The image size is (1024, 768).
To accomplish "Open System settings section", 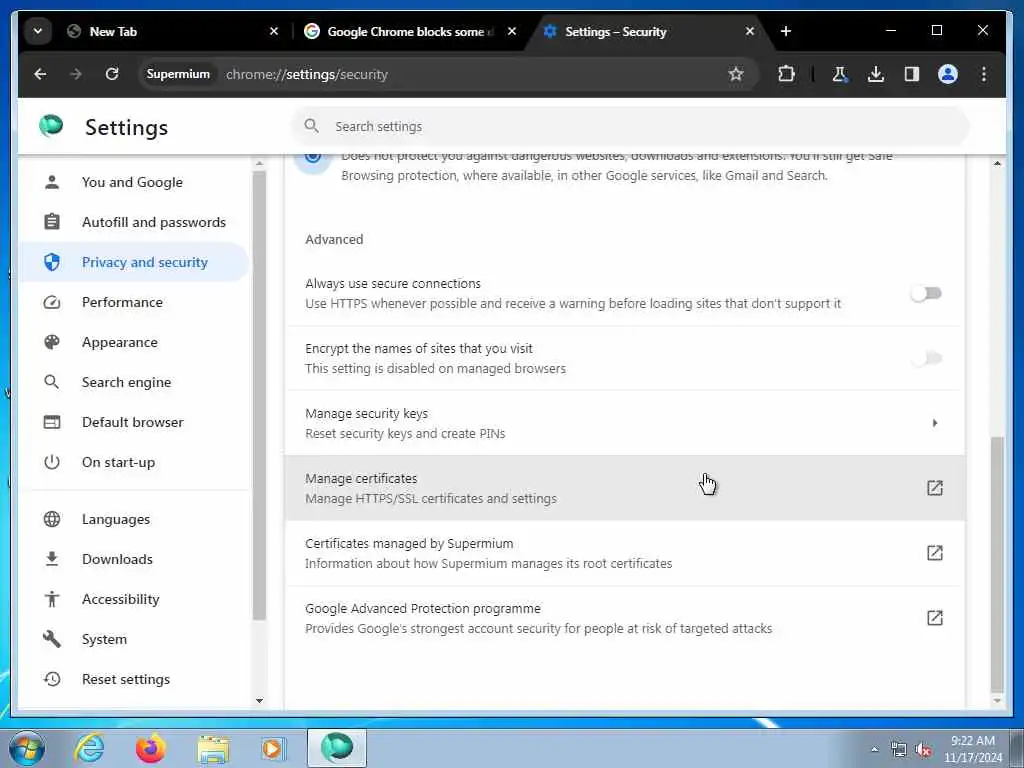I will 133,639.
